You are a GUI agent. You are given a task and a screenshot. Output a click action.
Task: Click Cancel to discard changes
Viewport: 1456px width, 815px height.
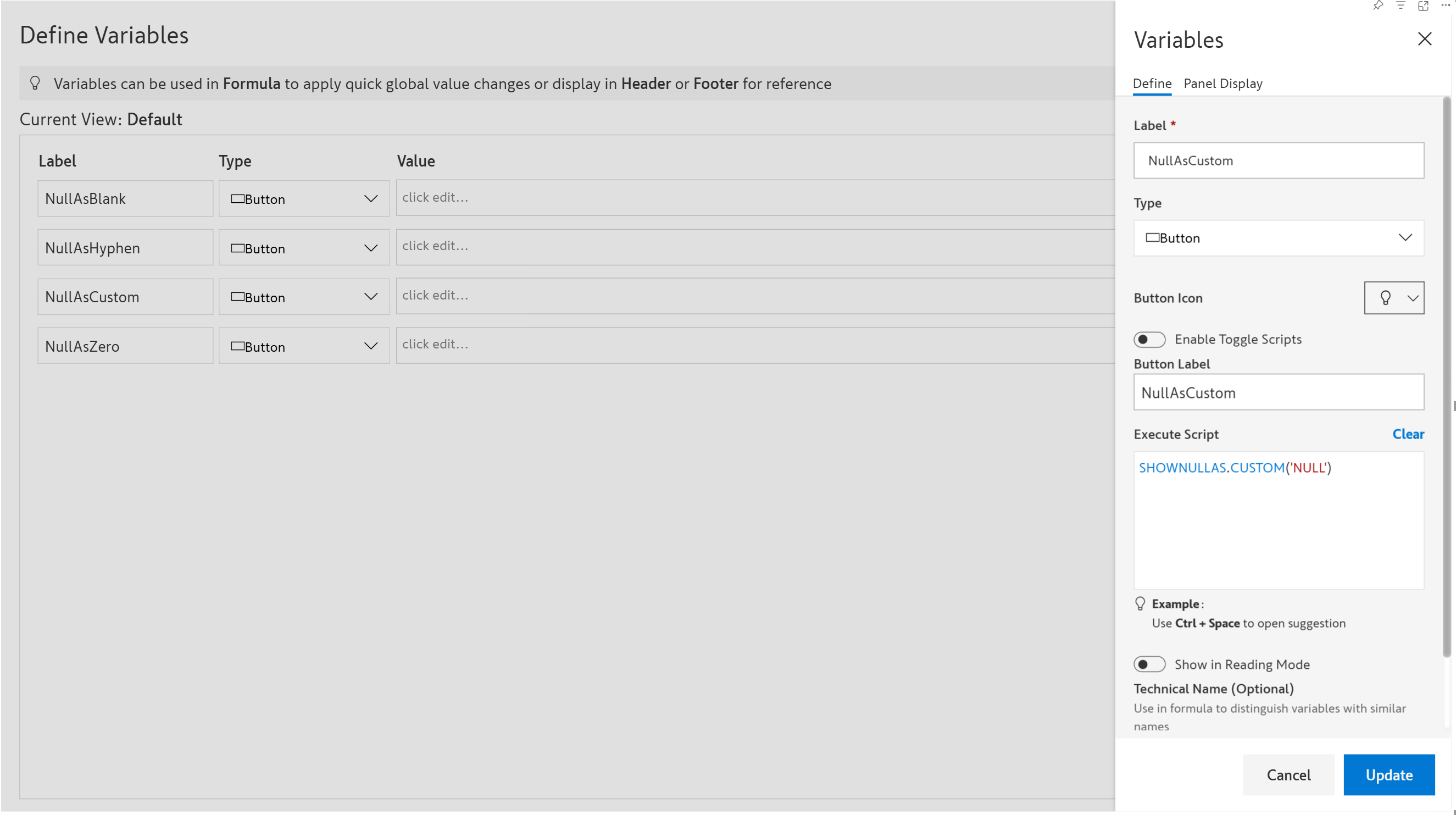1288,774
